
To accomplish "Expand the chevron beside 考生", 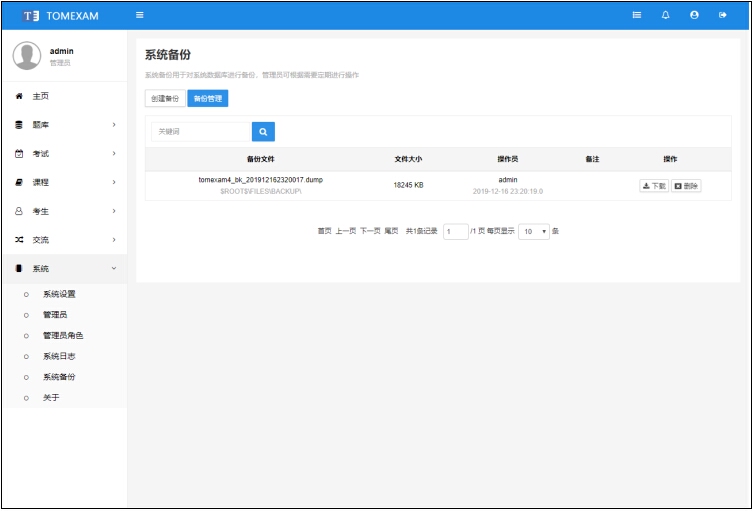I will (x=114, y=211).
